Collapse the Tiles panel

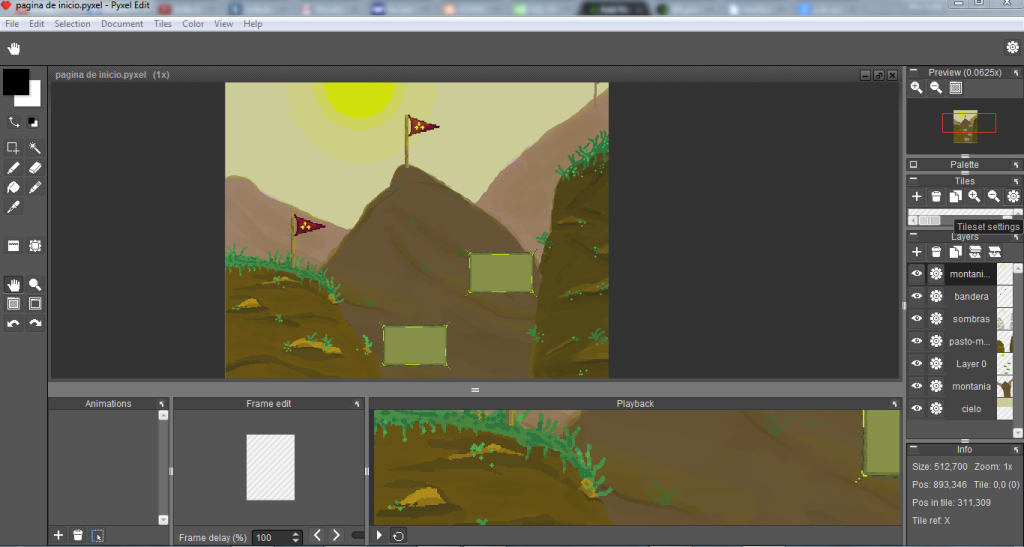pos(914,180)
